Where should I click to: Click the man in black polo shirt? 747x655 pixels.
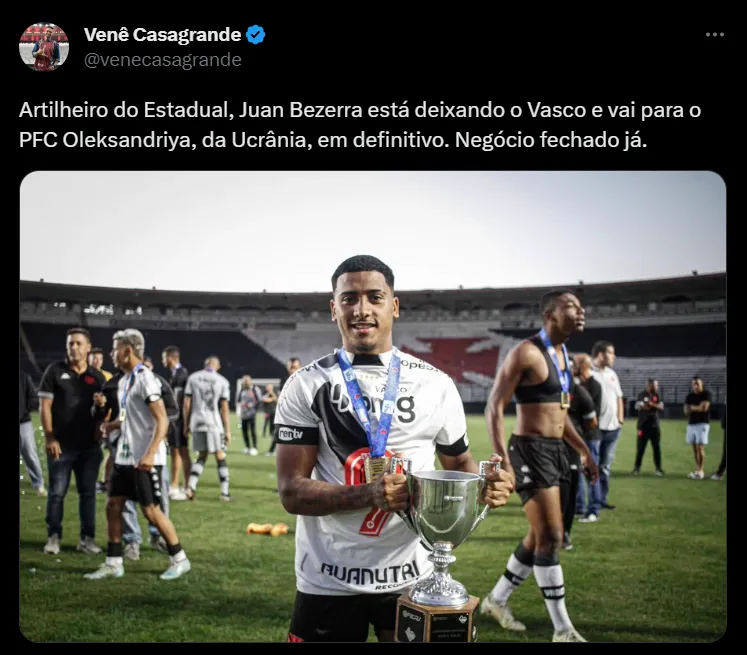pyautogui.click(x=71, y=438)
